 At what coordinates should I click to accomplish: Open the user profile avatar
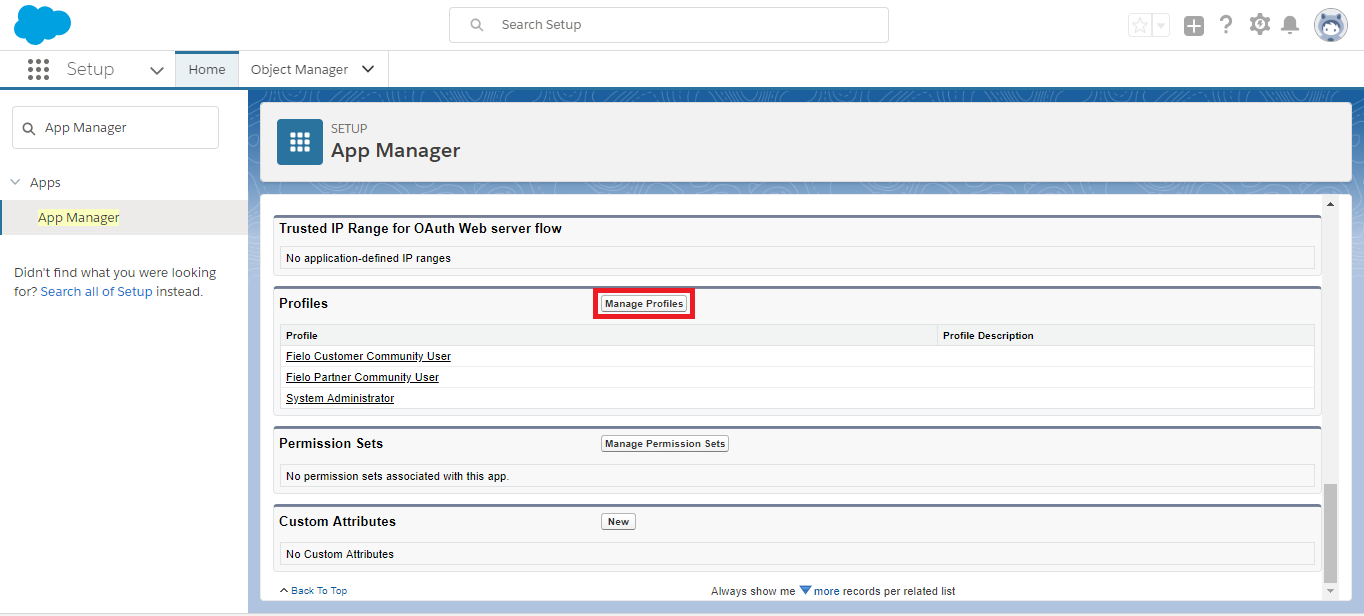(1331, 26)
